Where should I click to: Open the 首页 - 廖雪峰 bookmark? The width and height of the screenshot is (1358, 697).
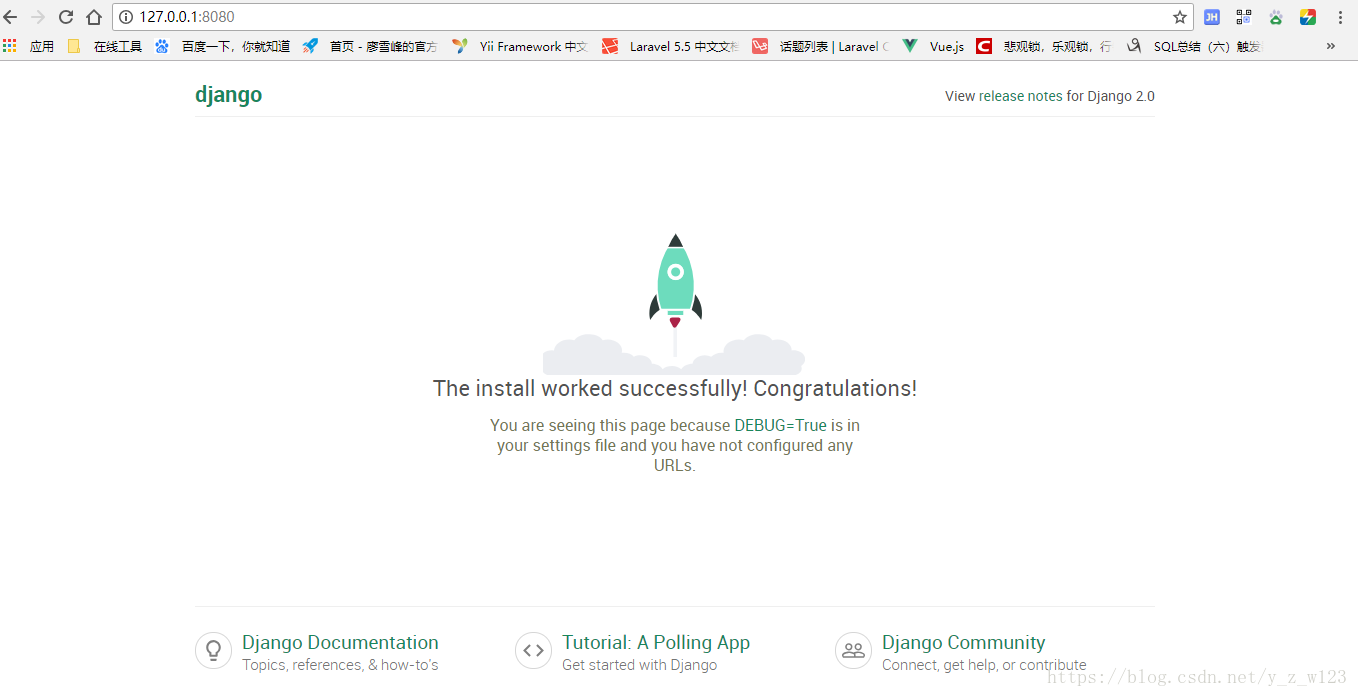370,46
